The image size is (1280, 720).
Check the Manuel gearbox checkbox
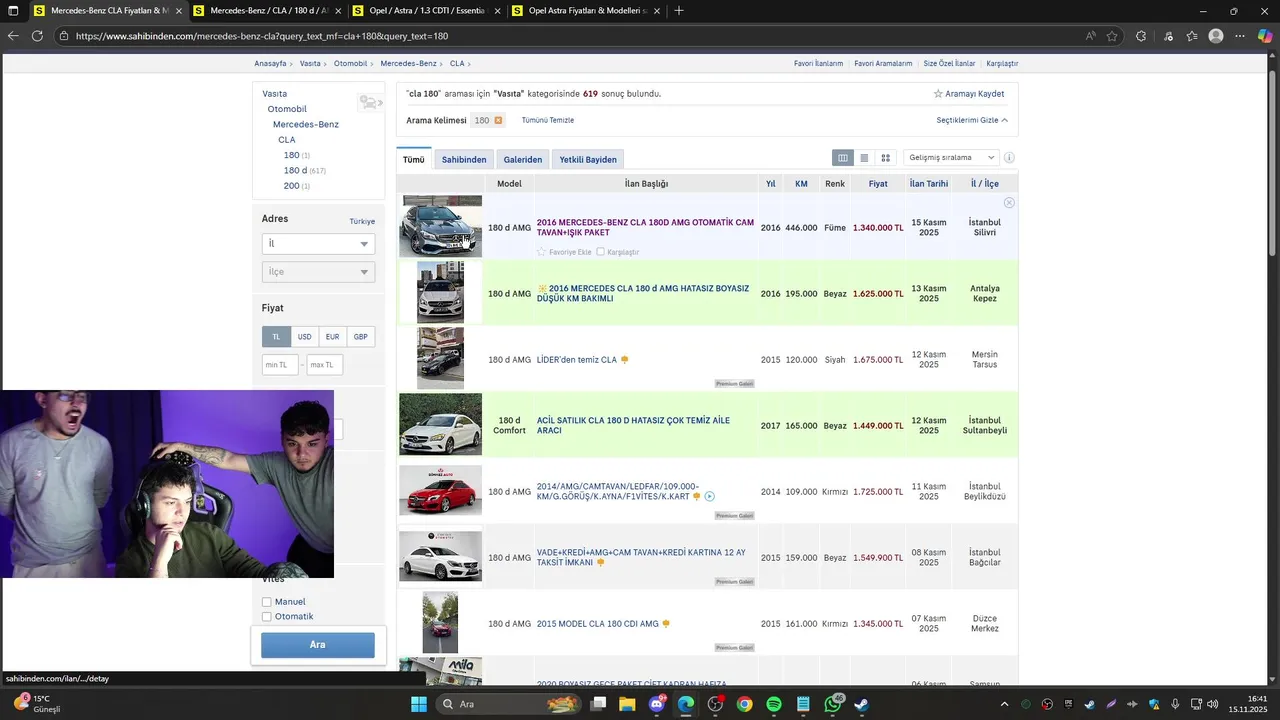click(266, 602)
